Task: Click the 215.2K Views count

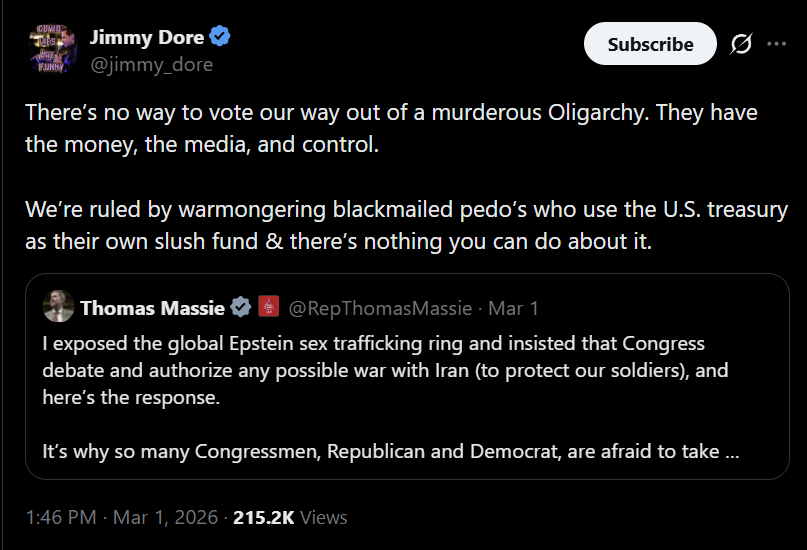Action: coord(290,517)
